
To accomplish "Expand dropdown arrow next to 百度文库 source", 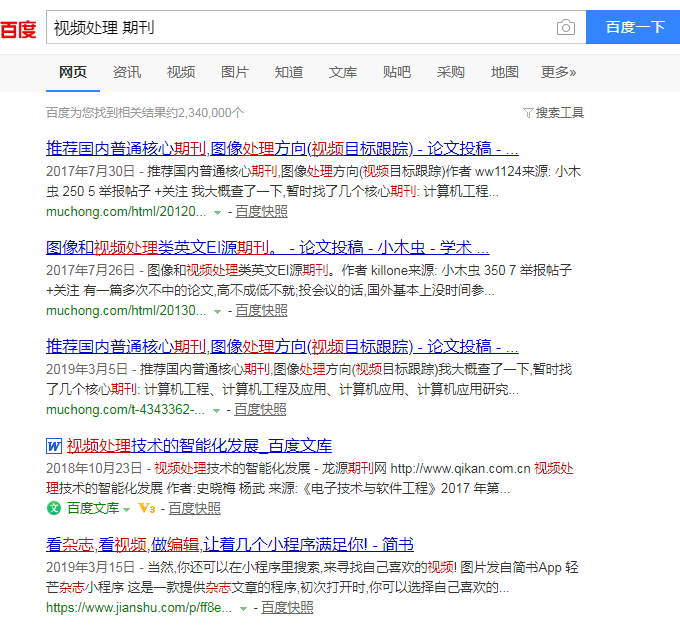I will coord(126,510).
